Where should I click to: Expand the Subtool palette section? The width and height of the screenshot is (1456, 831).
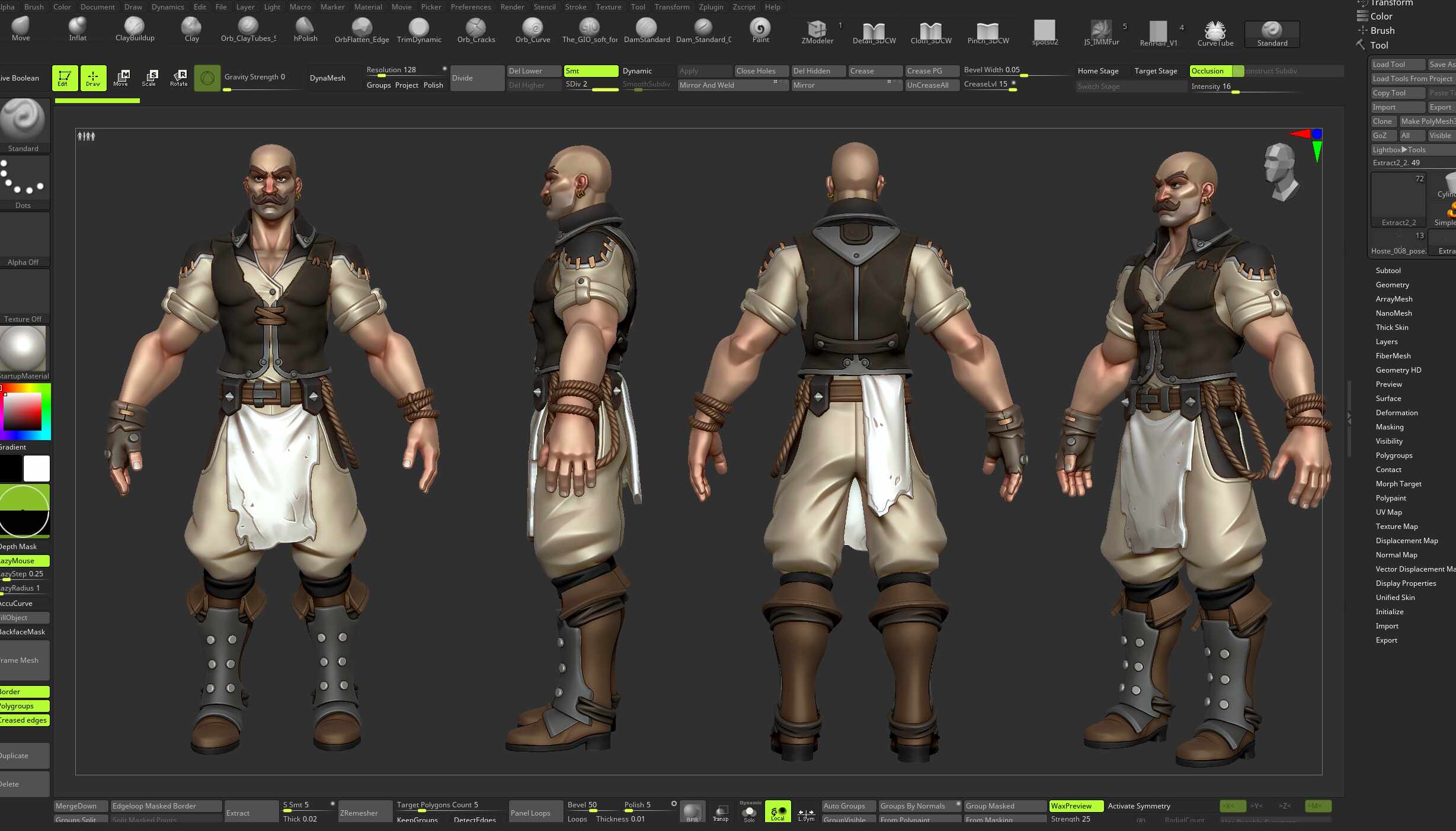[x=1388, y=271]
